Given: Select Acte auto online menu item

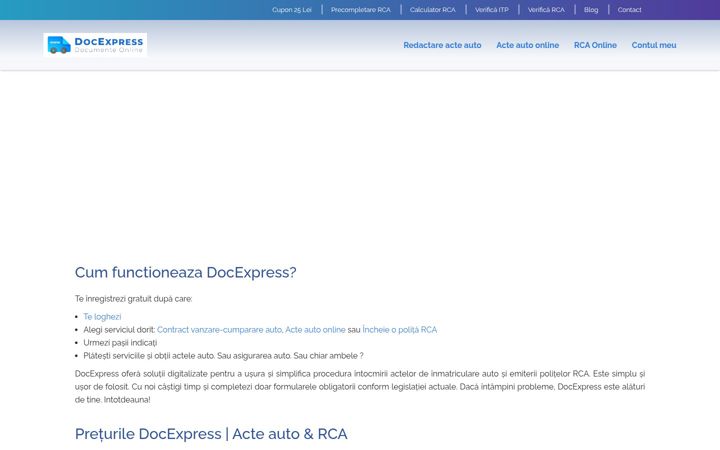Looking at the screenshot, I should 528,45.
